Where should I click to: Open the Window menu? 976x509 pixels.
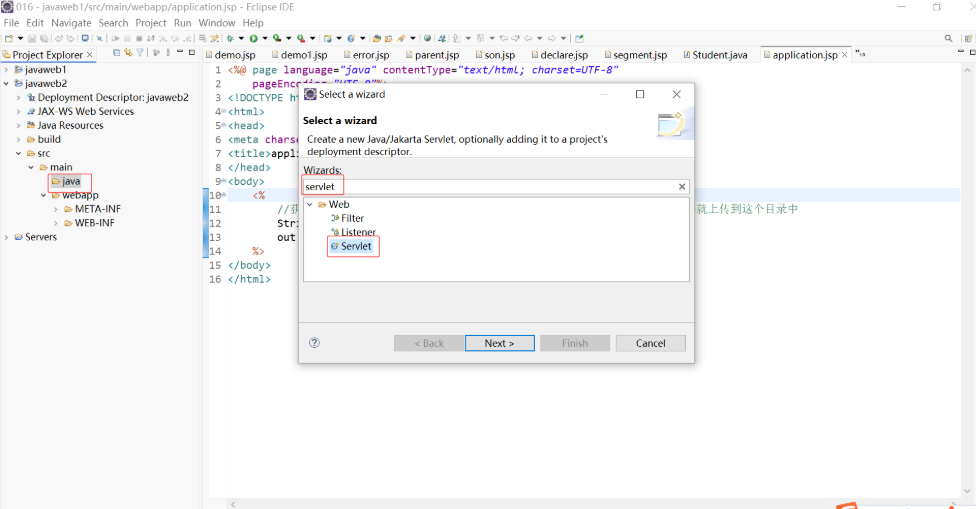(217, 23)
